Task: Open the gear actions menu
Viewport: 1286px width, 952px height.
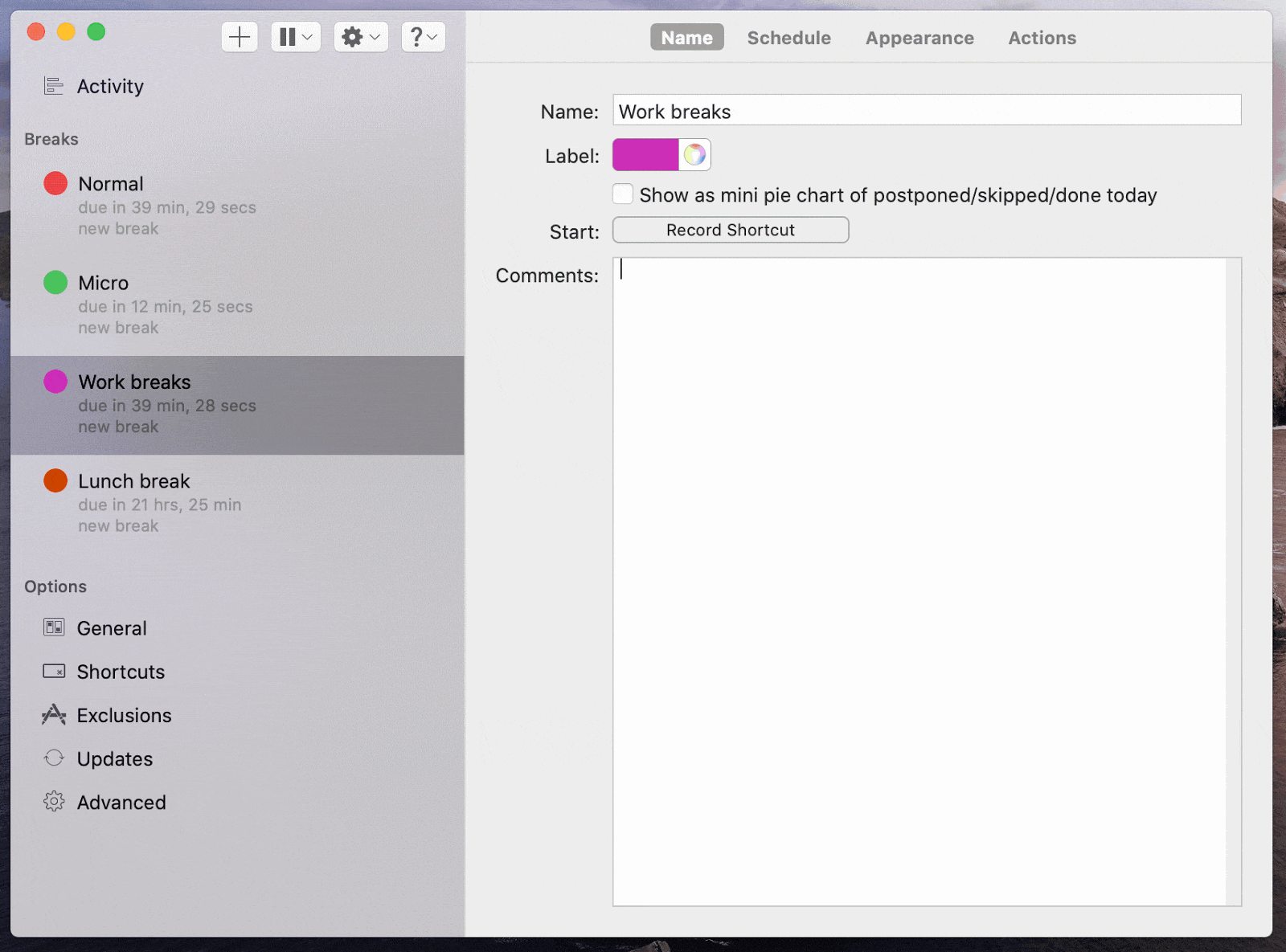Action: [361, 37]
